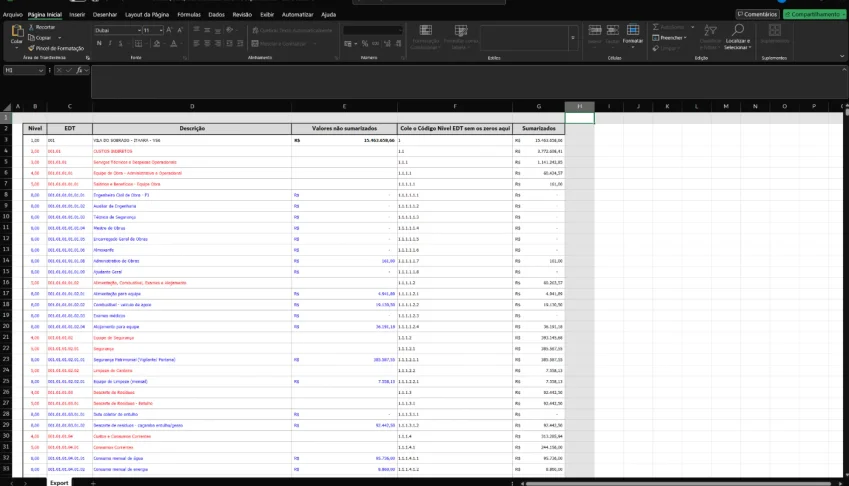Align text to top icon
The width and height of the screenshot is (849, 486).
pos(197,30)
